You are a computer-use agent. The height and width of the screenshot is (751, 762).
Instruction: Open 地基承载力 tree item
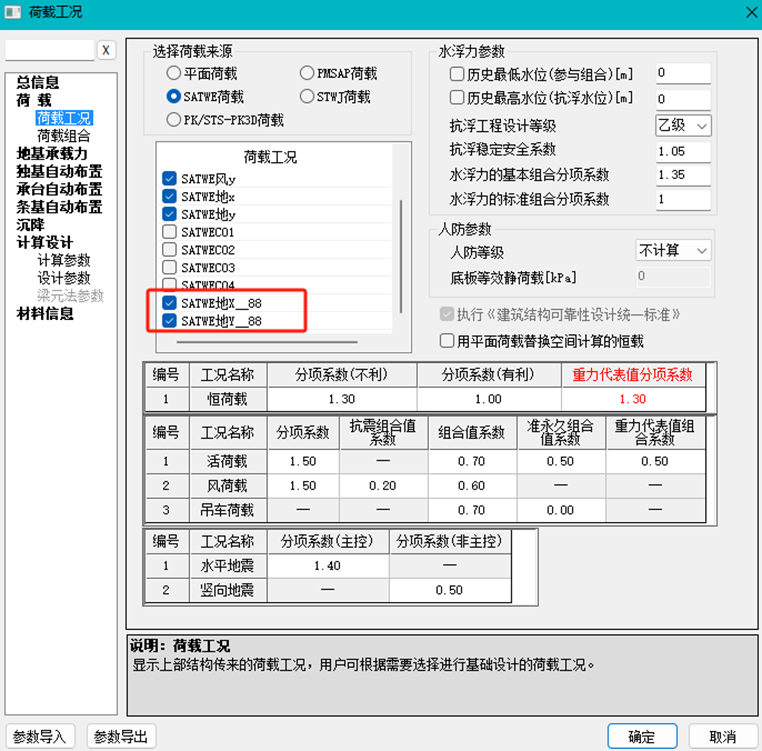[x=52, y=154]
